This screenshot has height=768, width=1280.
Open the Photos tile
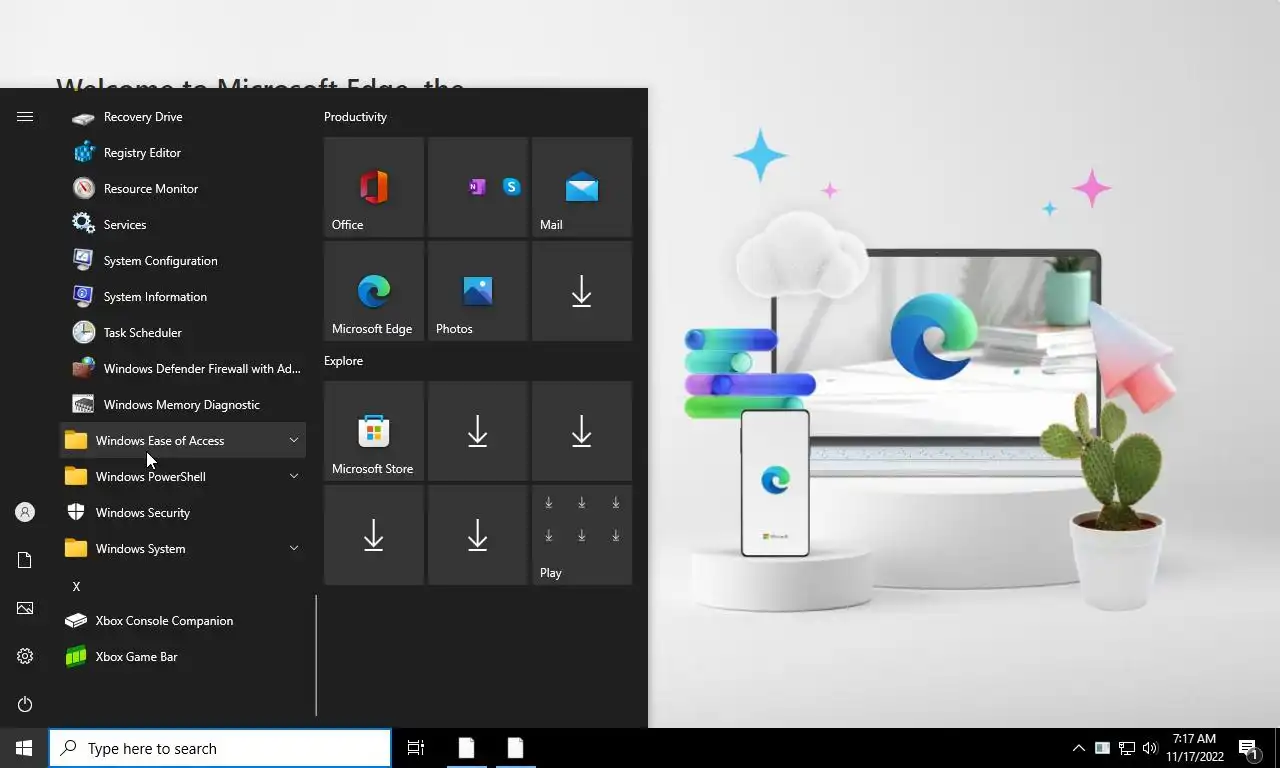[478, 291]
